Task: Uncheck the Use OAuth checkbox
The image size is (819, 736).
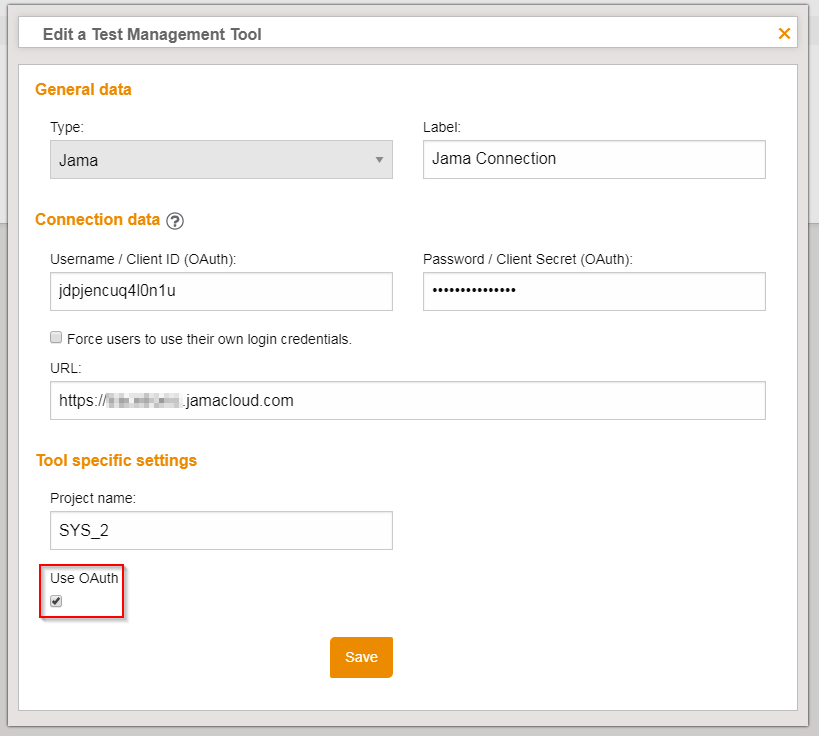Action: (57, 601)
